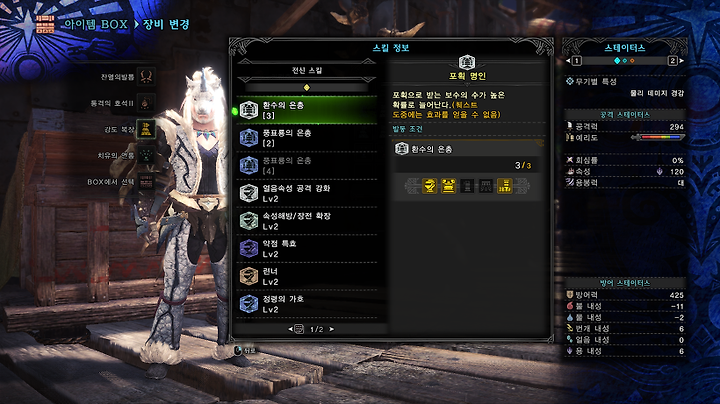Click the 예리도 sharpness gauge bar
Screen dimensions: 720x404
[658, 137]
